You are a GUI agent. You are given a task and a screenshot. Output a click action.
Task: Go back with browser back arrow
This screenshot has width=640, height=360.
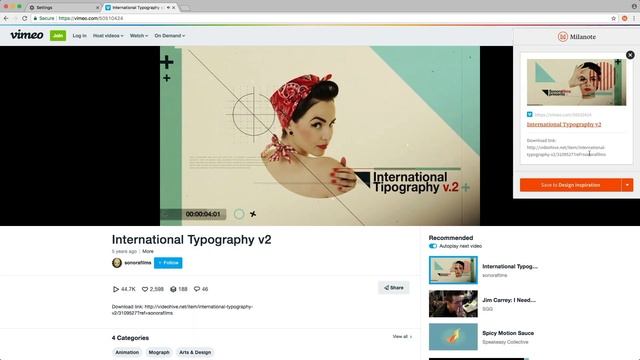tap(6, 18)
